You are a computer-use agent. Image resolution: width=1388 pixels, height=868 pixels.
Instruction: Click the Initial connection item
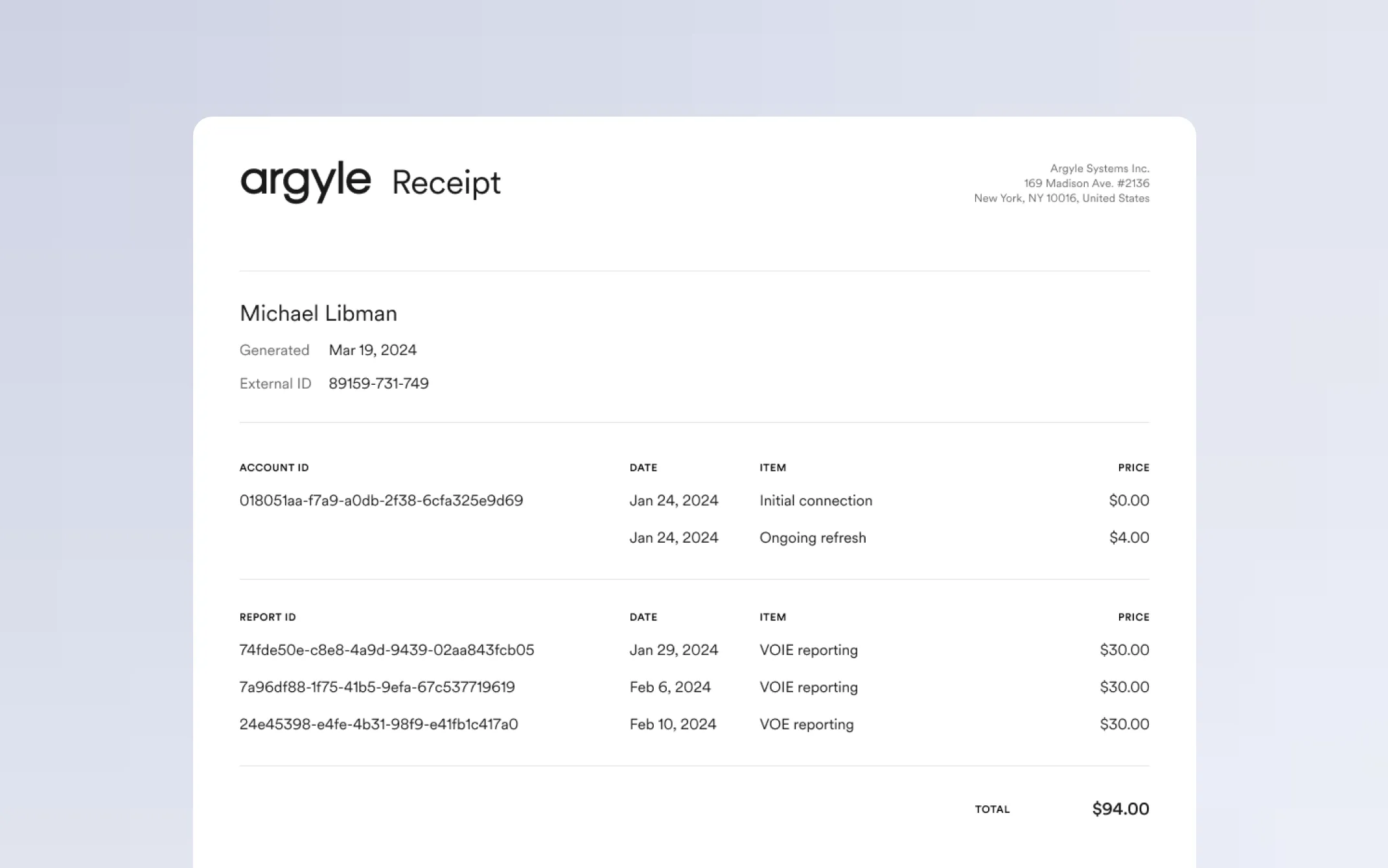(x=815, y=501)
